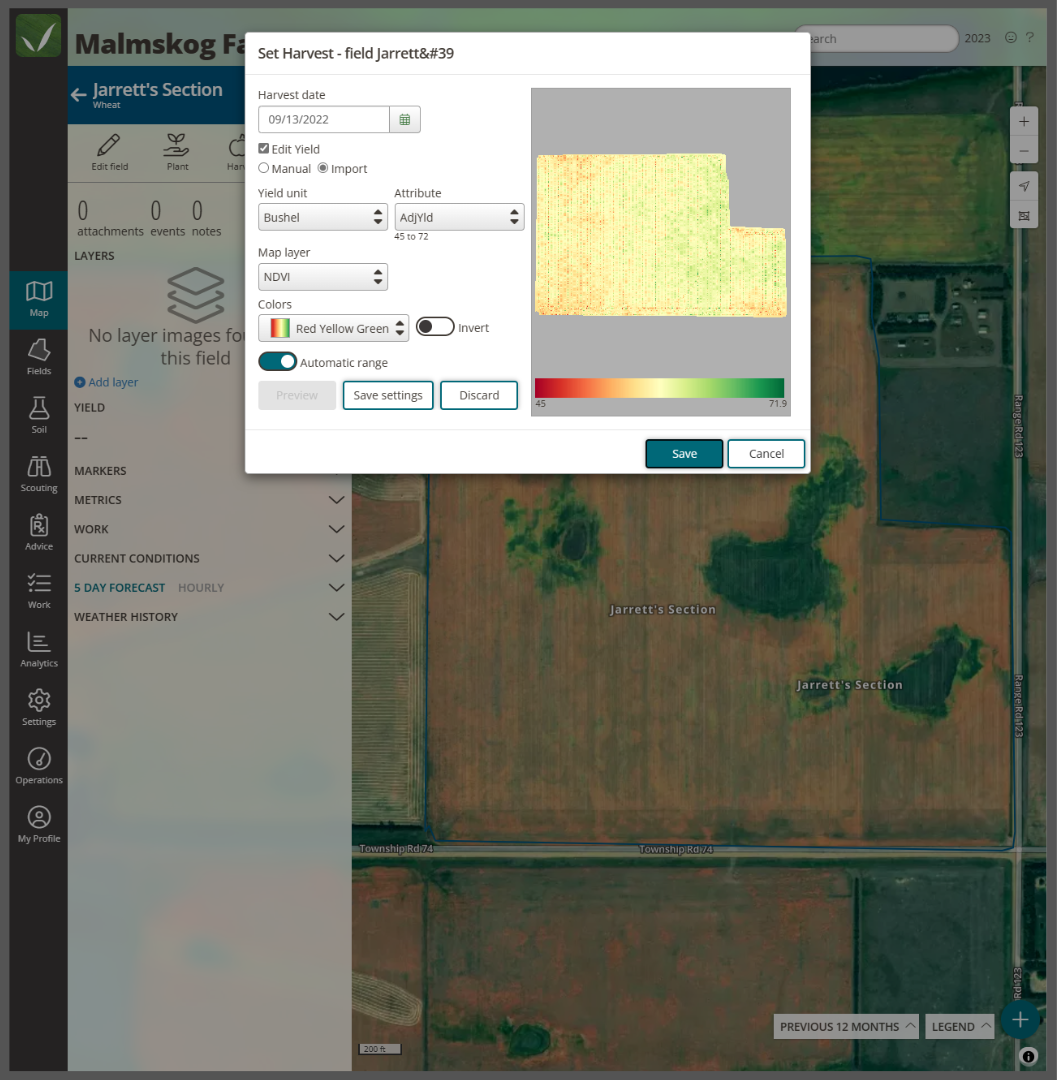Select the Manual radio button
The height and width of the screenshot is (1080, 1057).
[x=264, y=168]
